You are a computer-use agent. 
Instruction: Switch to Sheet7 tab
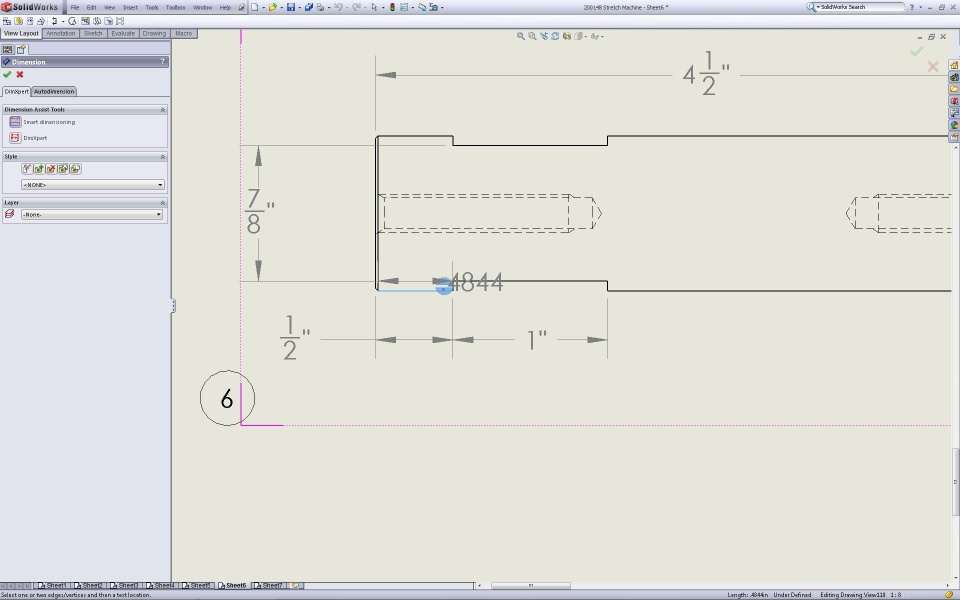point(269,586)
